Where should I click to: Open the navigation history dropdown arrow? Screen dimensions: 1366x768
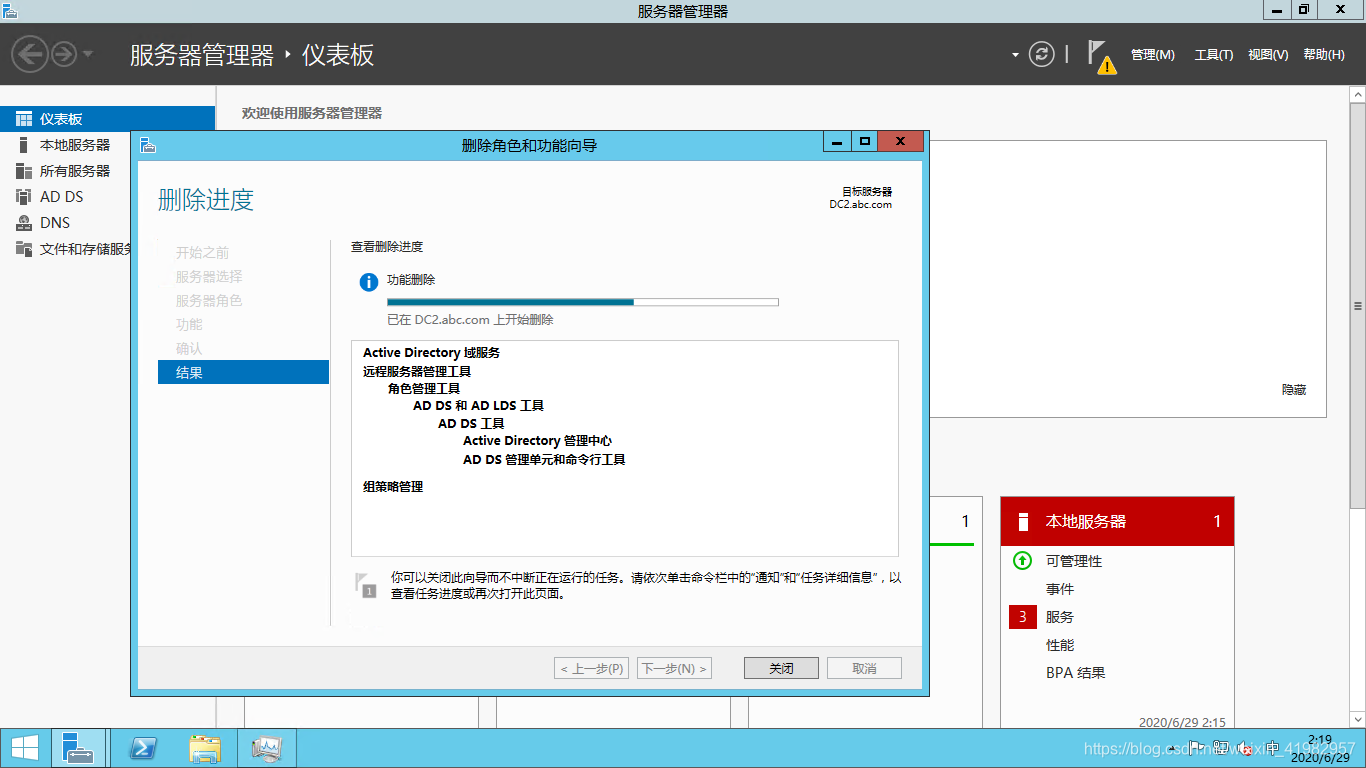pos(88,54)
